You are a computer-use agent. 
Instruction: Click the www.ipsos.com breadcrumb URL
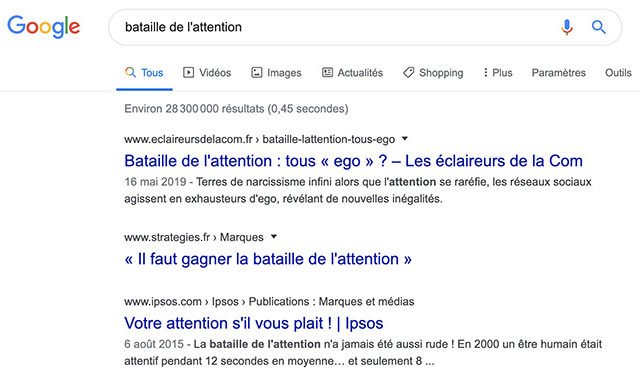pyautogui.click(x=269, y=301)
